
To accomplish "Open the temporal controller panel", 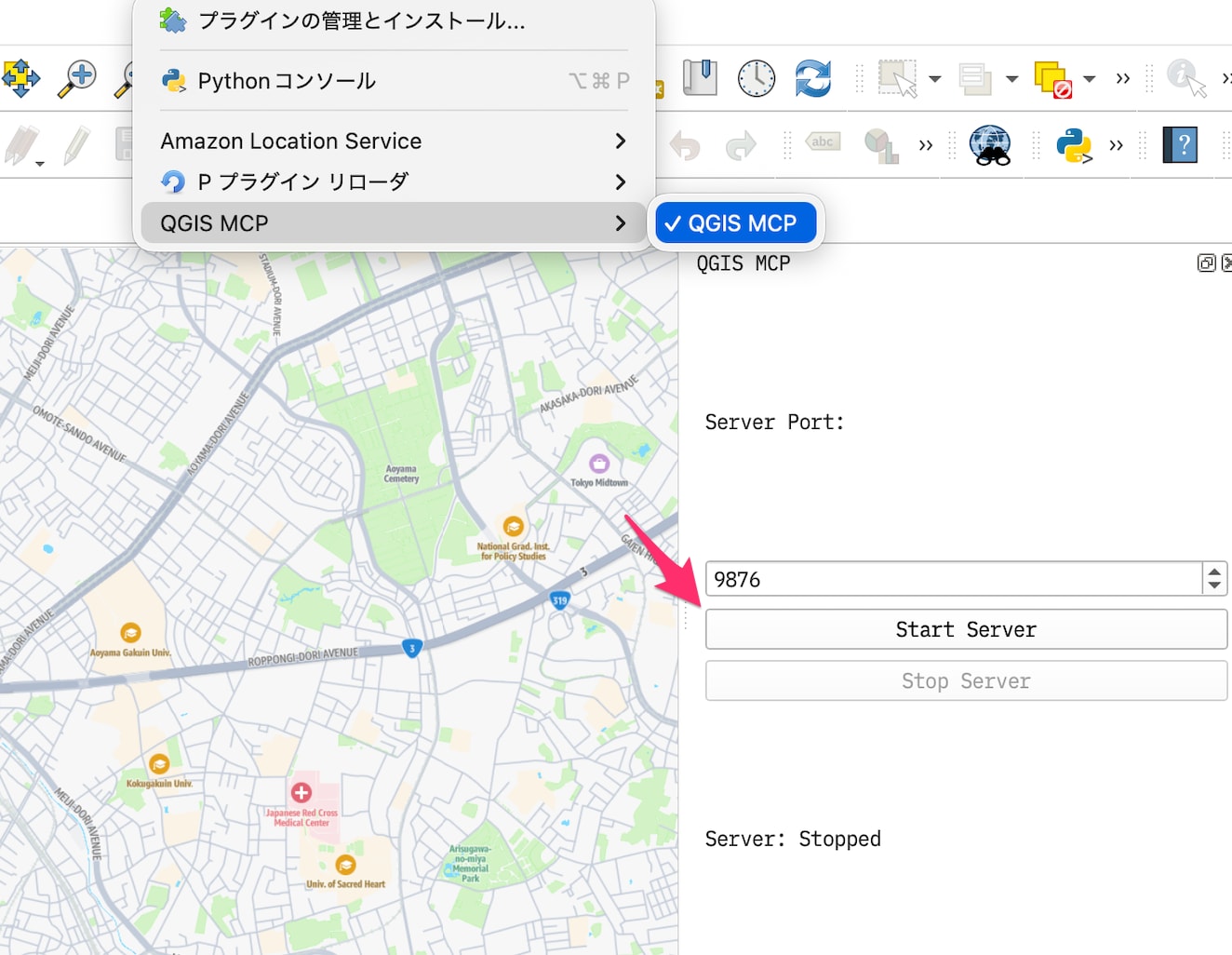I will click(x=756, y=78).
